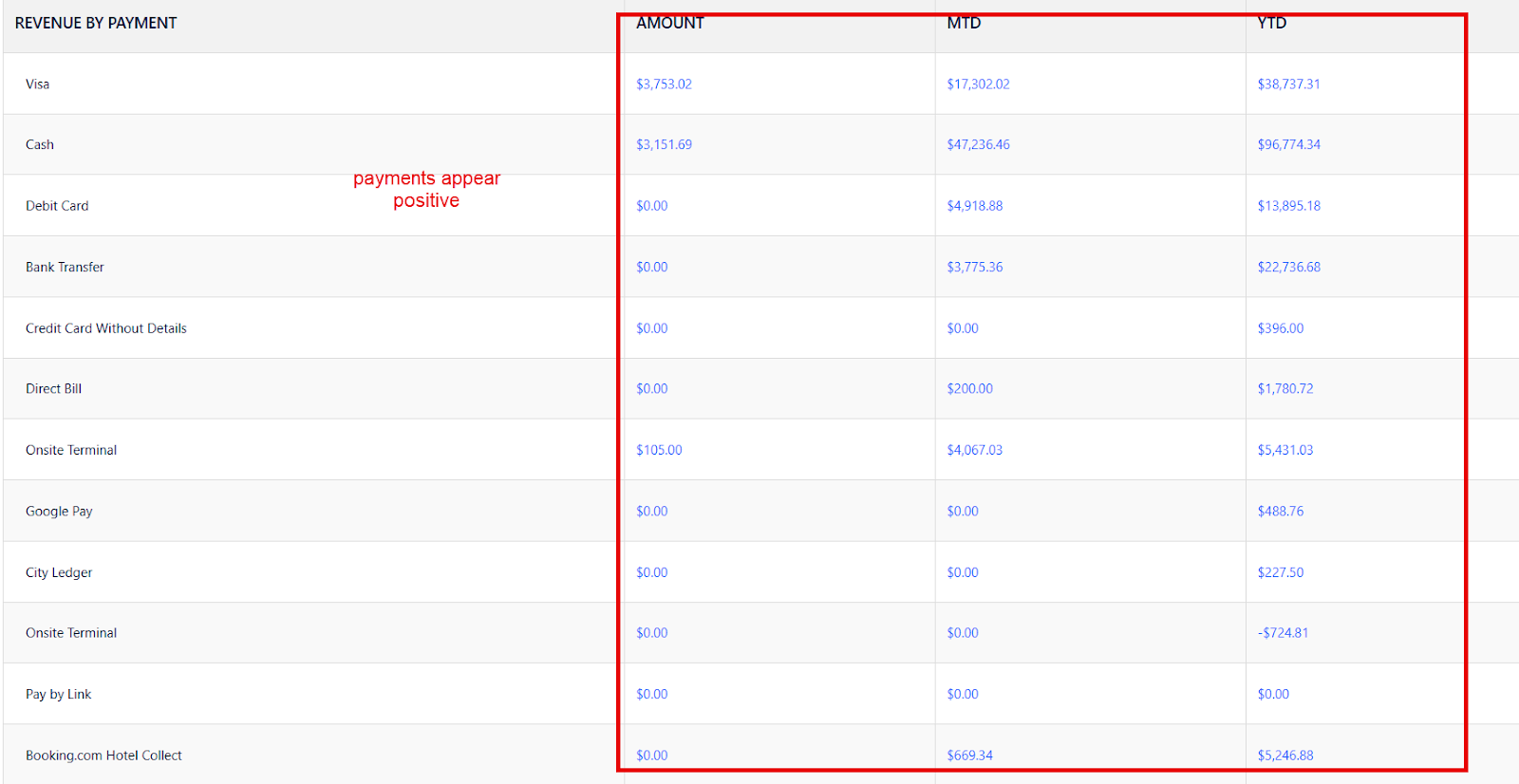Viewport: 1519px width, 784px height.
Task: Click Visa MTD value $17,302.02
Action: (x=978, y=84)
